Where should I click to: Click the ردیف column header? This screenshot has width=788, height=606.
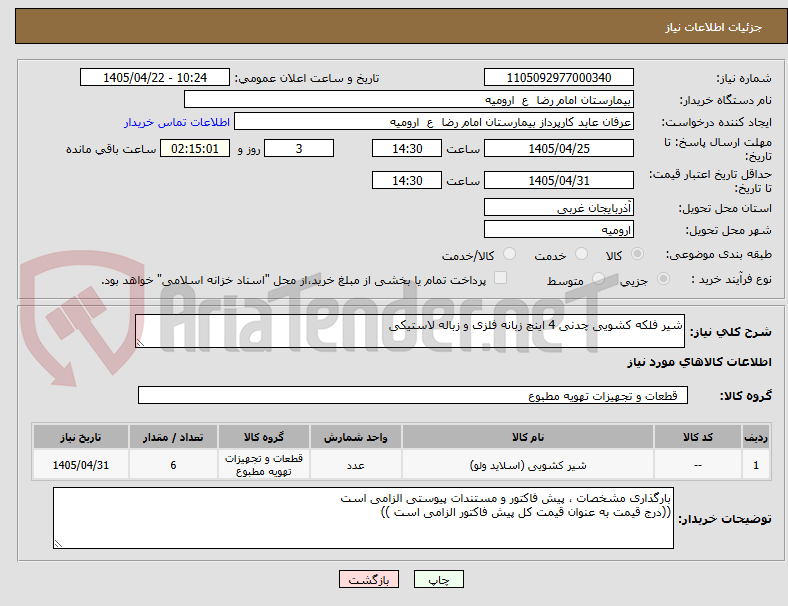[x=755, y=437]
